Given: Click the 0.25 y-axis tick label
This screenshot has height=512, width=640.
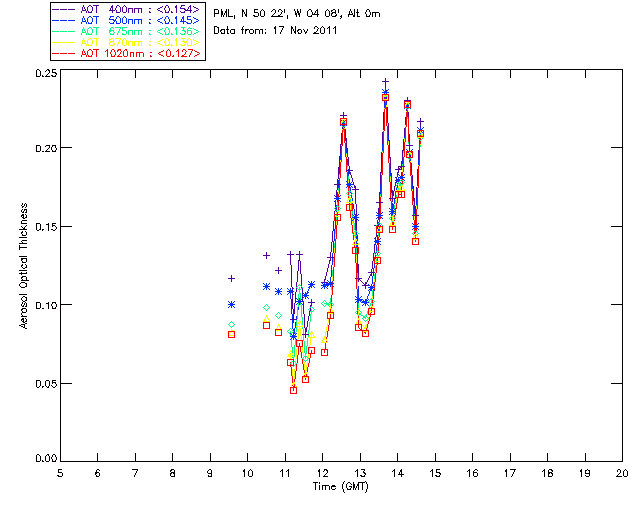Looking at the screenshot, I should point(45,73).
